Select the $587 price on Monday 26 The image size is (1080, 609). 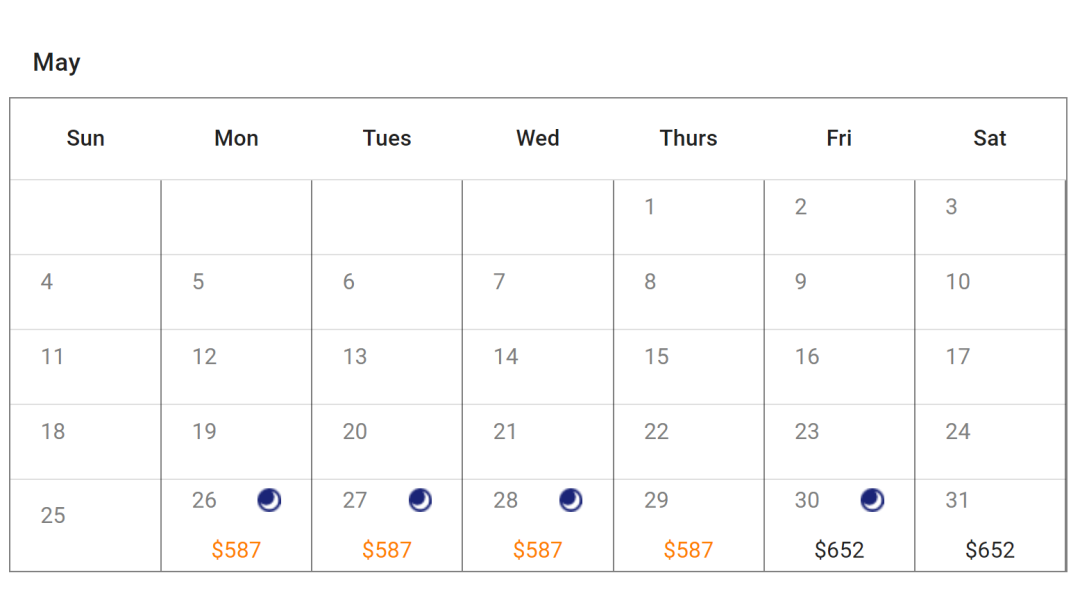pyautogui.click(x=236, y=550)
